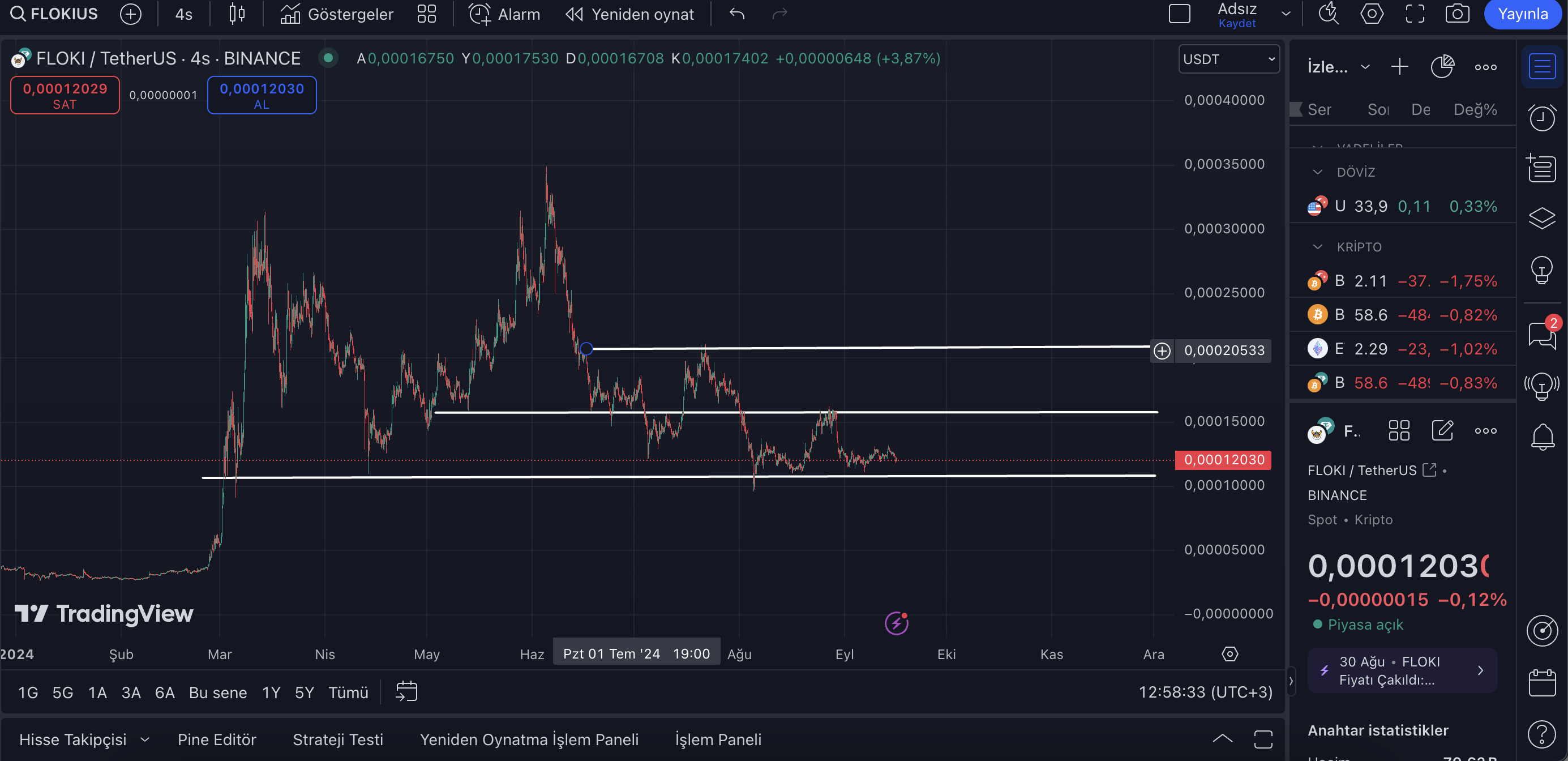Toggle the green market status dot
The image size is (1568, 761).
[328, 58]
